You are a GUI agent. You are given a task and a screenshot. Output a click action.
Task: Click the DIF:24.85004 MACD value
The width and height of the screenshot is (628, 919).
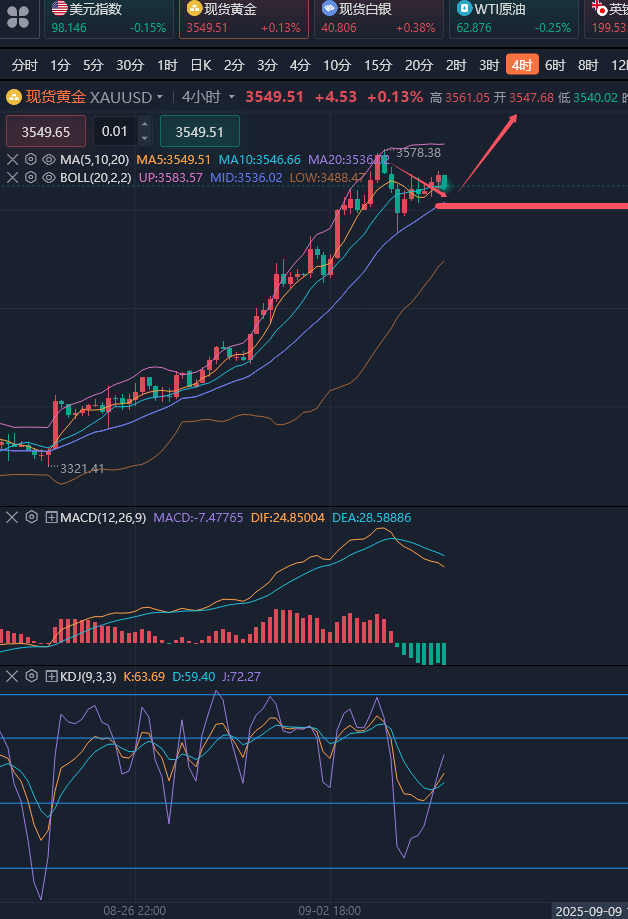coord(287,518)
